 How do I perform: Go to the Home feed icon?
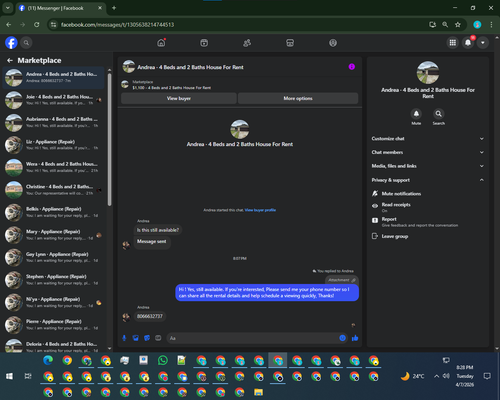click(161, 43)
